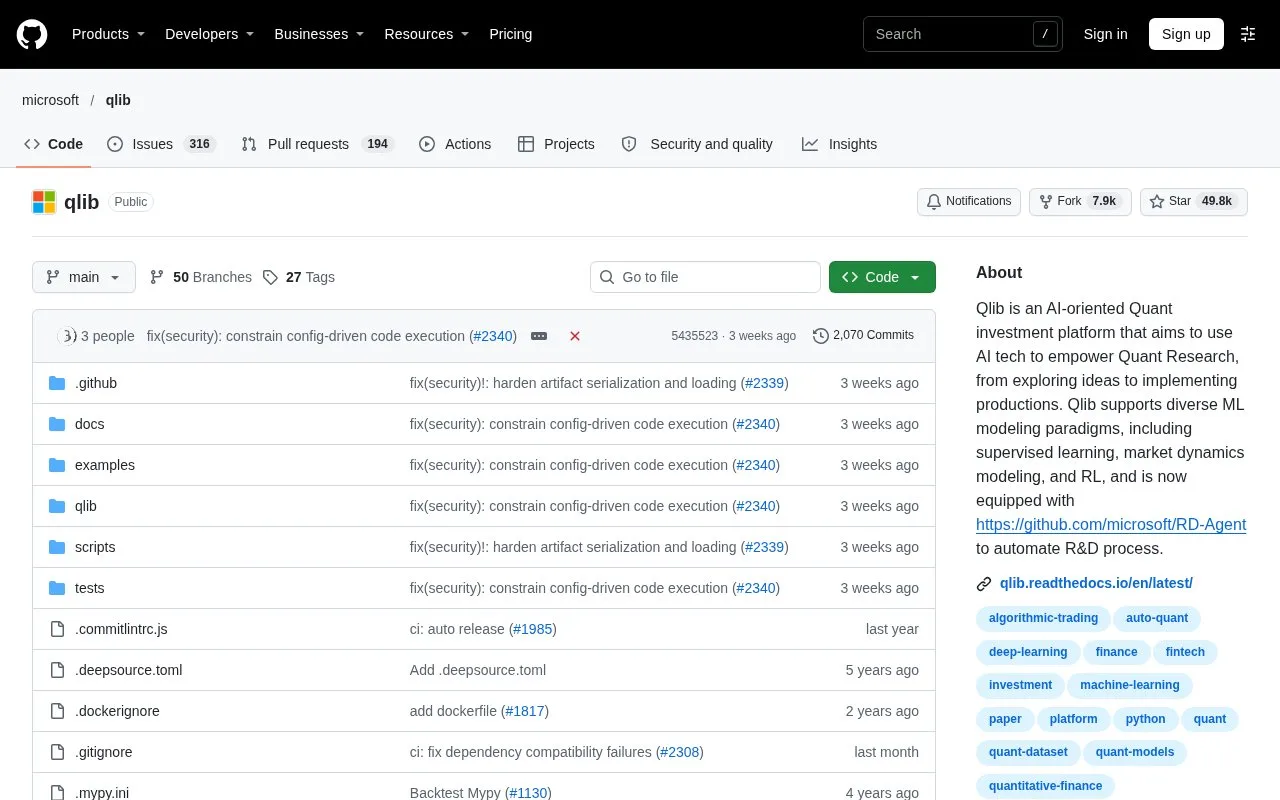This screenshot has width=1280, height=800.
Task: View the 50 Branches list
Action: pos(200,277)
